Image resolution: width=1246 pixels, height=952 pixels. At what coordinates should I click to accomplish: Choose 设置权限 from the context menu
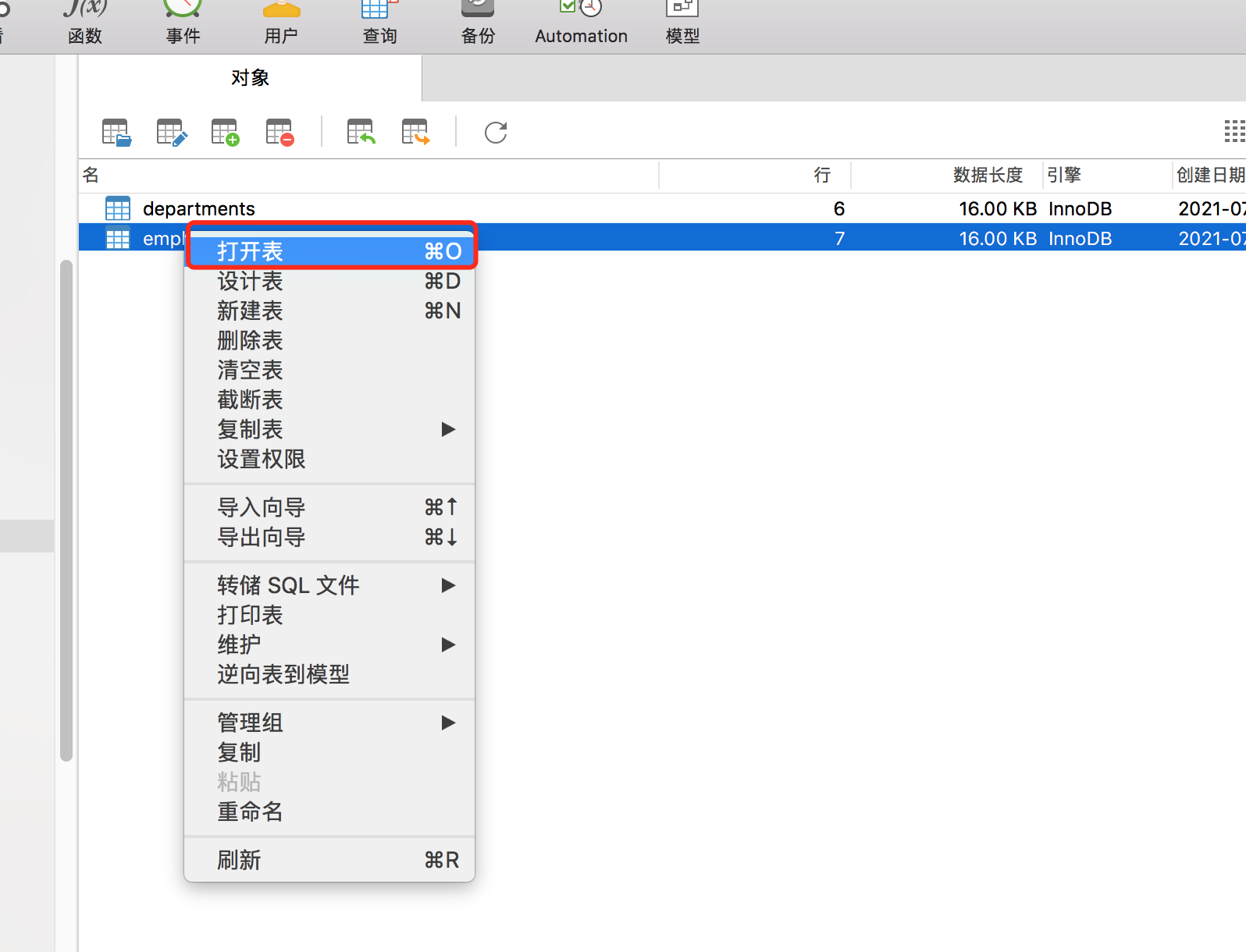coord(329,459)
